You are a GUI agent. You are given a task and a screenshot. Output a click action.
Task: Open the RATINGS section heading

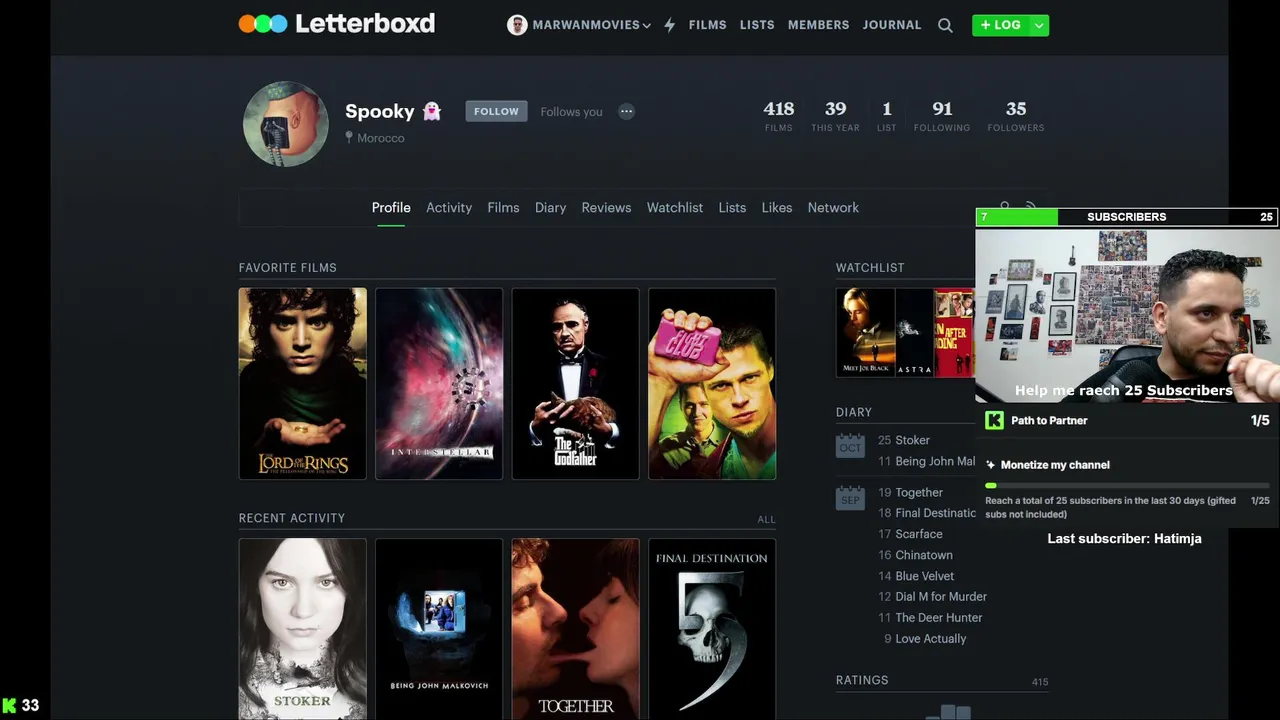862,680
